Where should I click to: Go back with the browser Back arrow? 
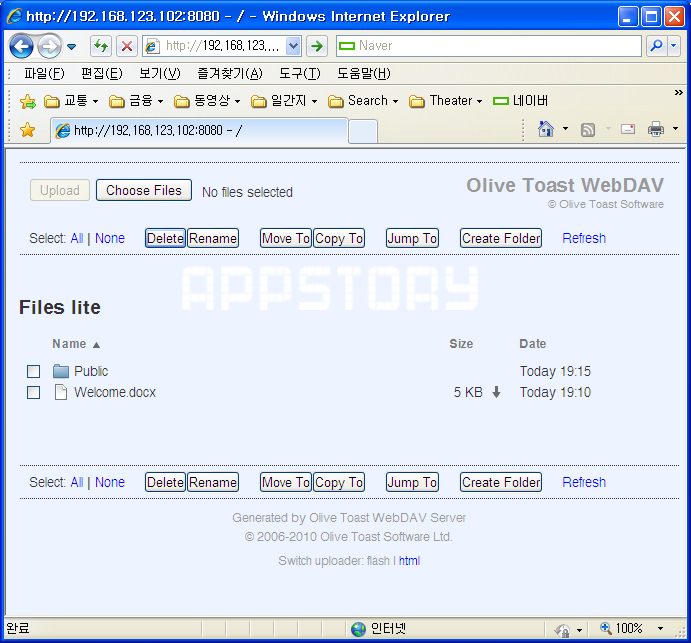(21, 46)
